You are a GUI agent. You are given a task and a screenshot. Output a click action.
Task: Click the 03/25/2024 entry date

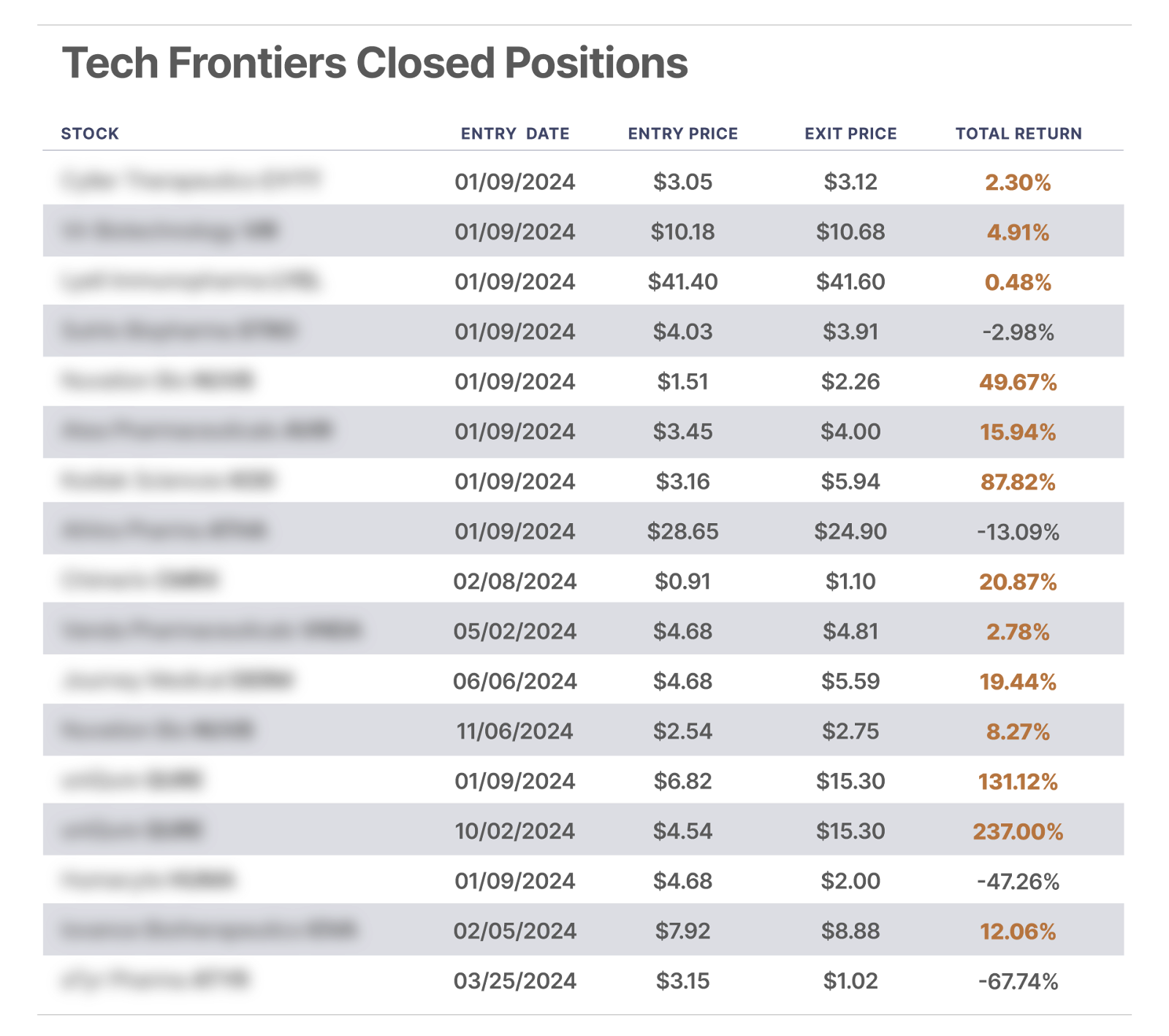click(514, 981)
